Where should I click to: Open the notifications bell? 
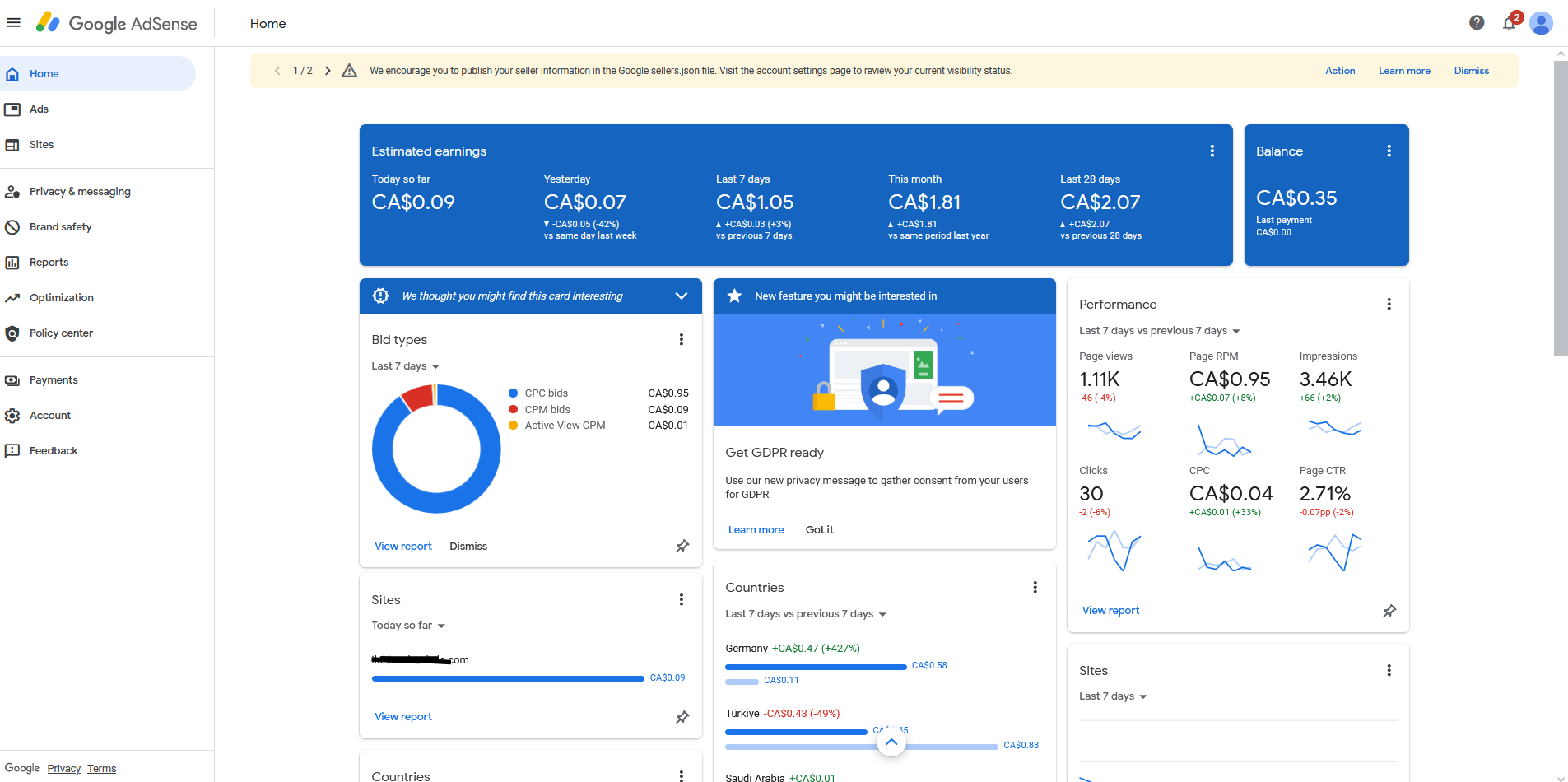pos(1510,22)
